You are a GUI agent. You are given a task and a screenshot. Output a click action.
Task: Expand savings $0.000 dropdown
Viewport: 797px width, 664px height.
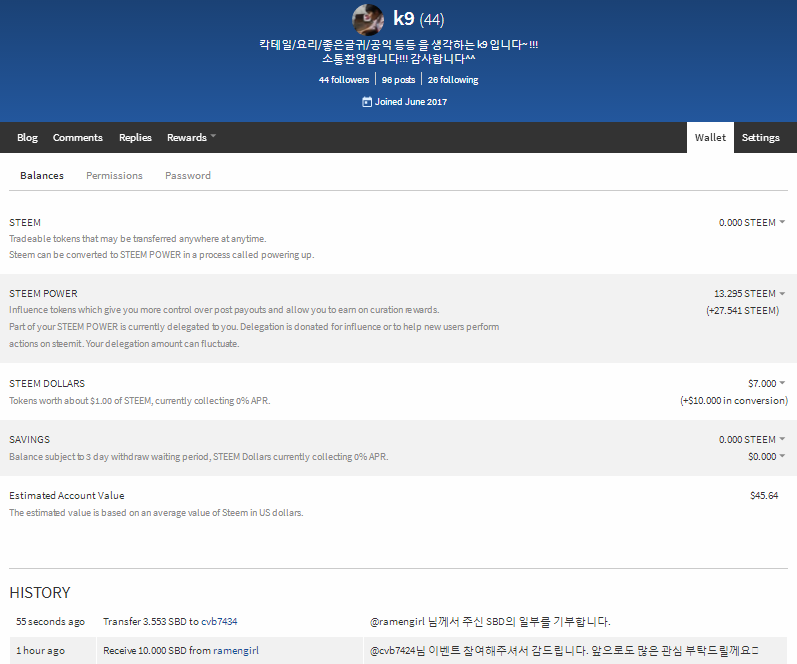pyautogui.click(x=767, y=457)
